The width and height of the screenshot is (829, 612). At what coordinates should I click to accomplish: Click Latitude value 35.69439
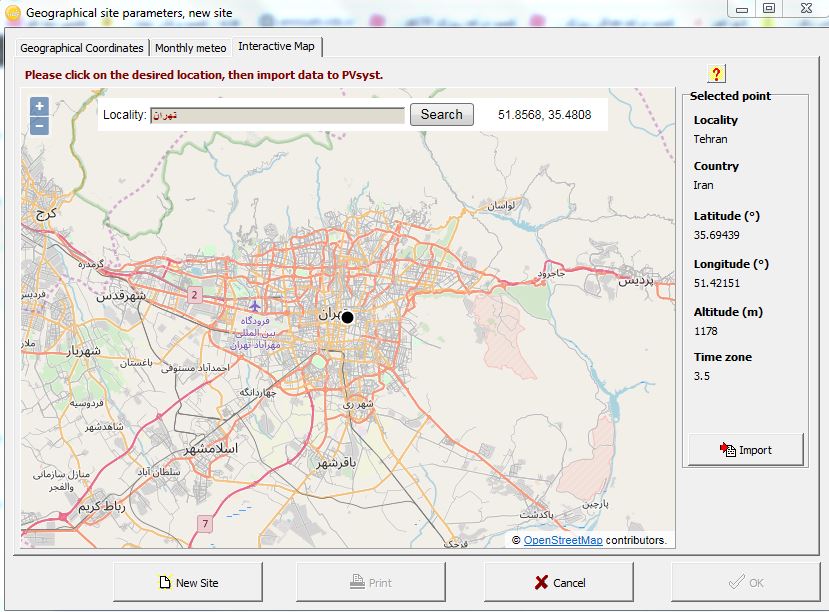(x=716, y=235)
